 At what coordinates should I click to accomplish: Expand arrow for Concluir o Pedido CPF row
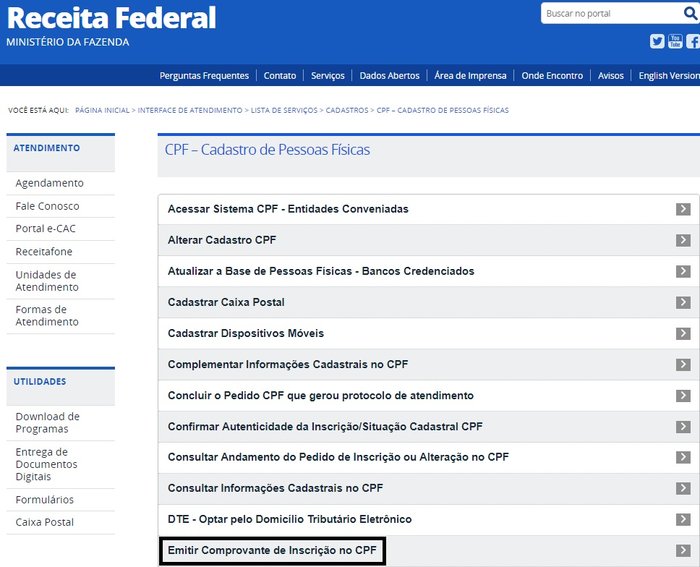click(683, 396)
